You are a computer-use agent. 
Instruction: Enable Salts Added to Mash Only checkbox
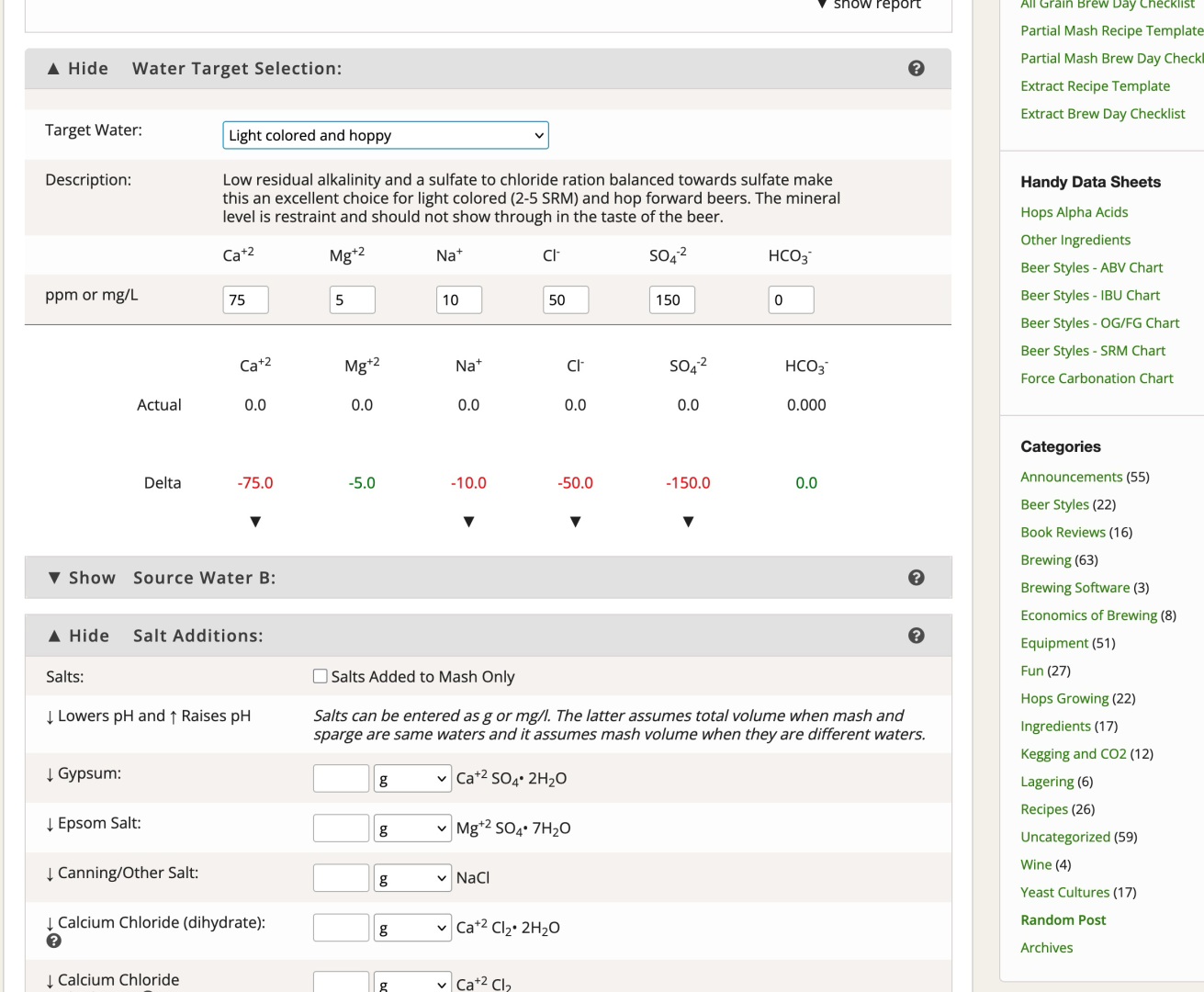tap(321, 676)
